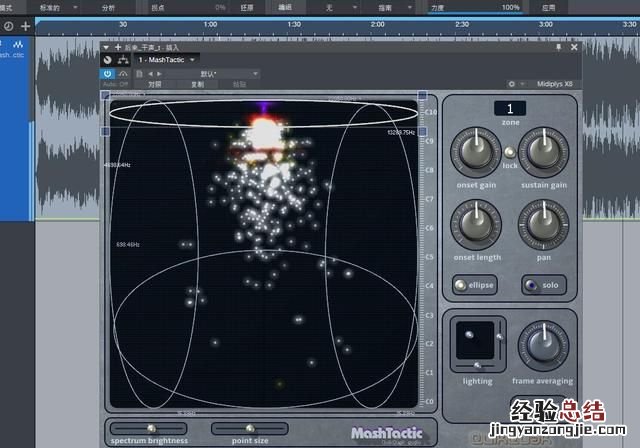Close the MashTactic plugin window
This screenshot has width=640, height=448.
pos(574,47)
